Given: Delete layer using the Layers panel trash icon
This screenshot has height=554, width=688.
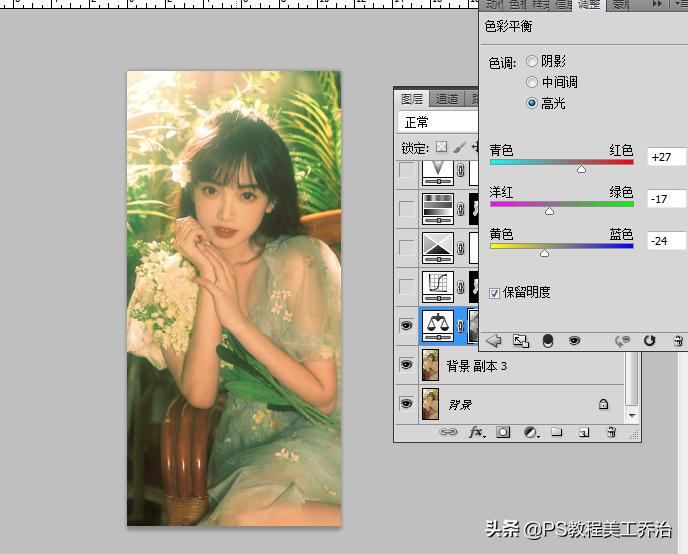Looking at the screenshot, I should coord(611,432).
